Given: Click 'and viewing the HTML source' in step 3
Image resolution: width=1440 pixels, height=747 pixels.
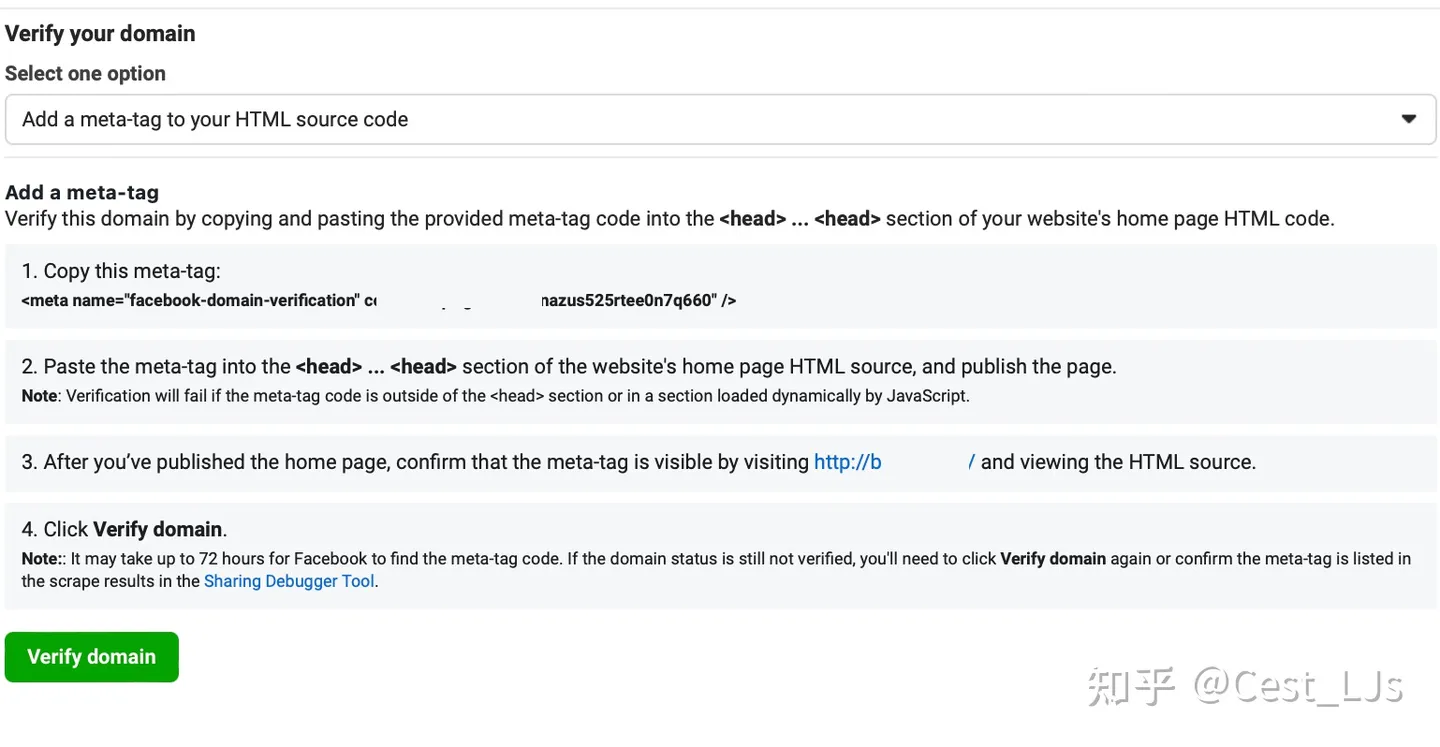Looking at the screenshot, I should (1118, 462).
